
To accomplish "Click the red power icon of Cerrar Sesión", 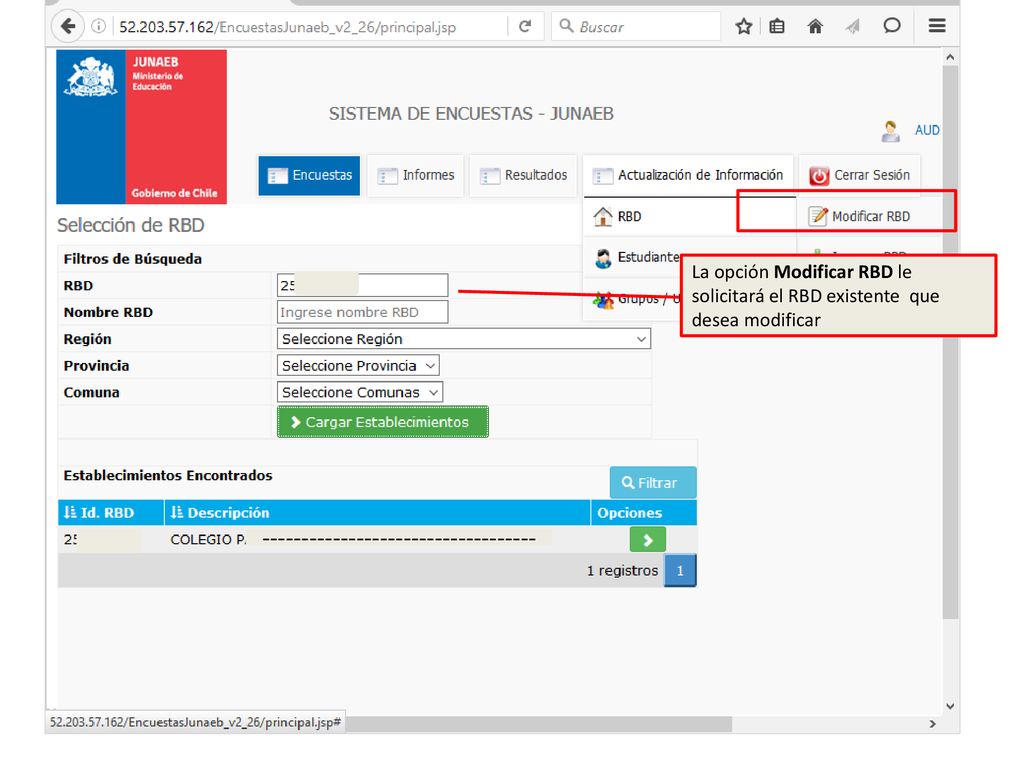I will 819,176.
